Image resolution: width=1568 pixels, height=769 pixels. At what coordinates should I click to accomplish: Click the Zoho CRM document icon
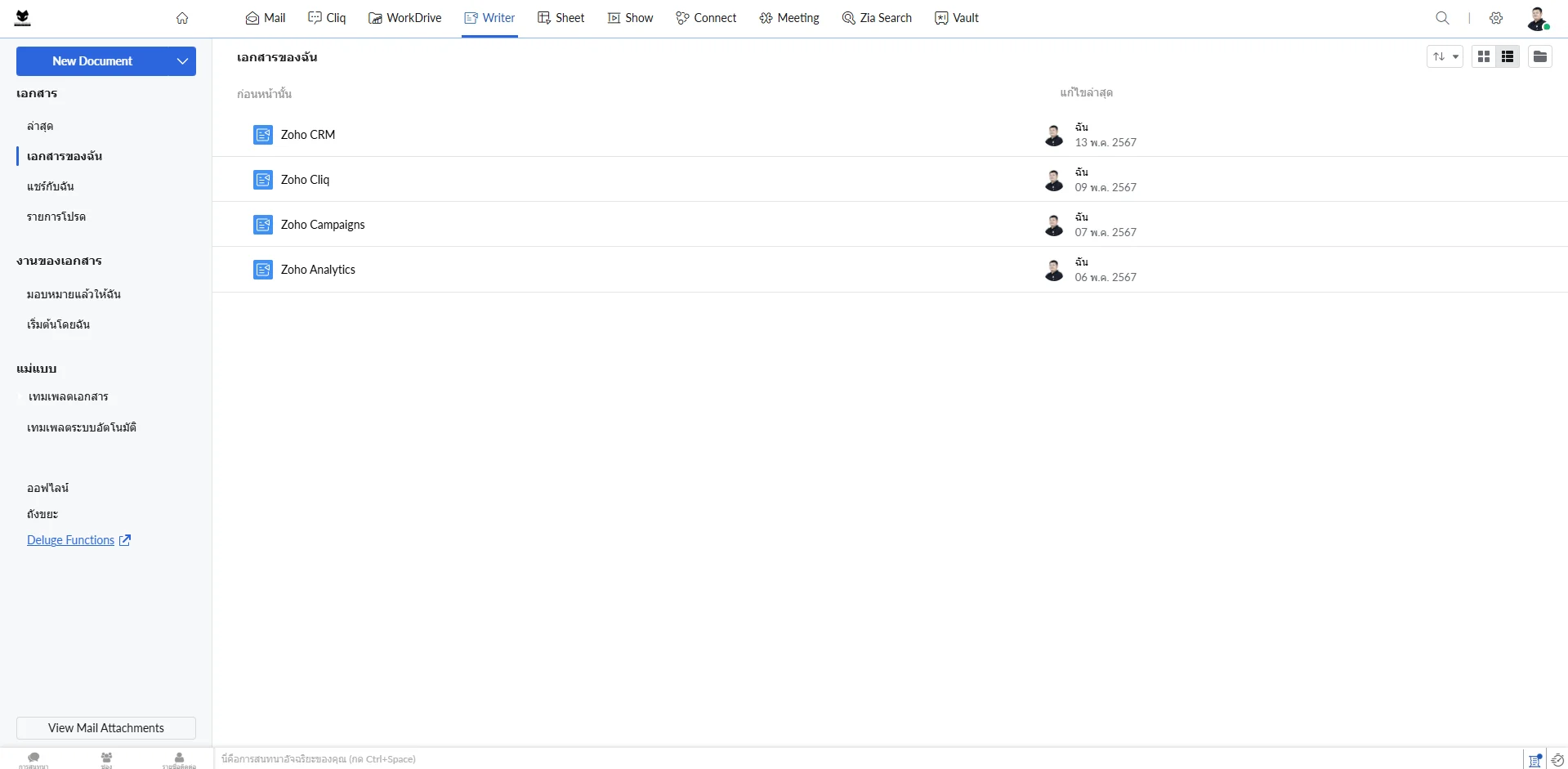(x=262, y=135)
